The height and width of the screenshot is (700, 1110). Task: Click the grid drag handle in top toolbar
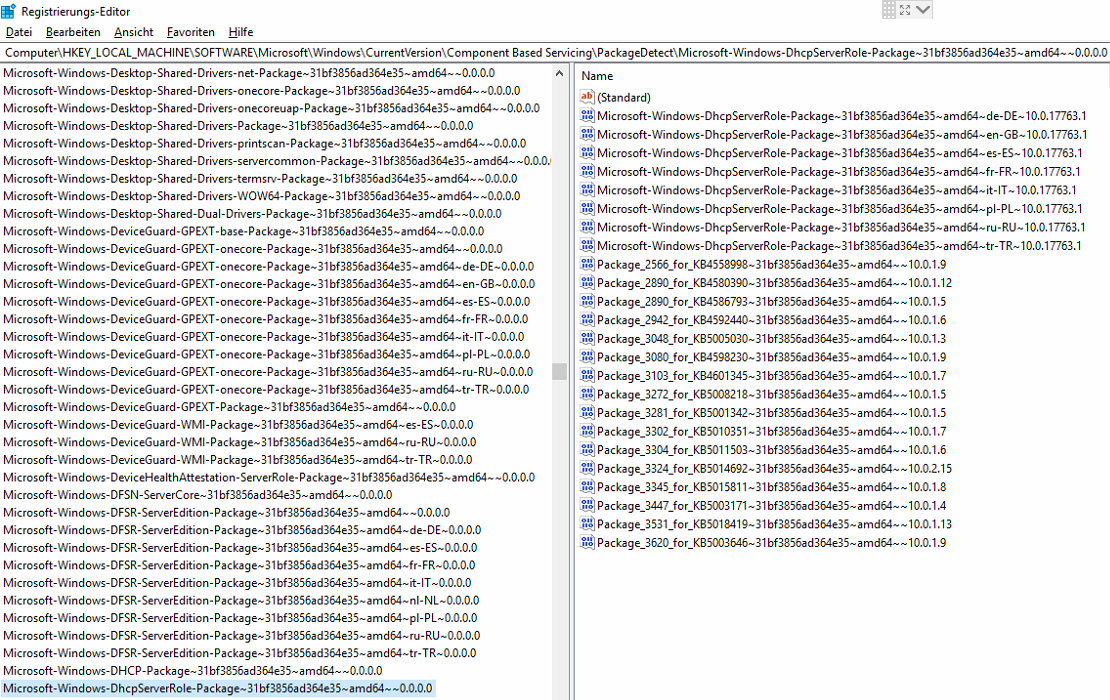[x=889, y=10]
